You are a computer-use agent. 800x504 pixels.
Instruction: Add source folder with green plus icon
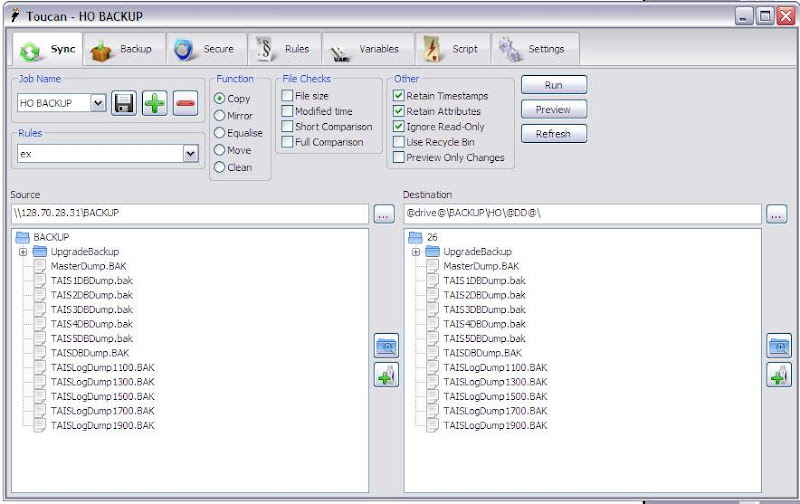tap(386, 375)
